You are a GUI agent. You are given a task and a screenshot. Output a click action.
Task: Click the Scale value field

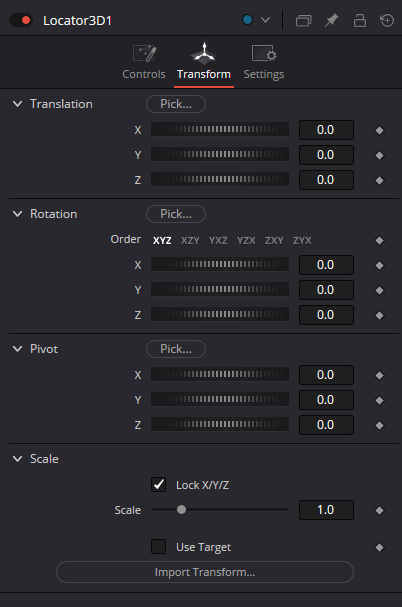[326, 510]
